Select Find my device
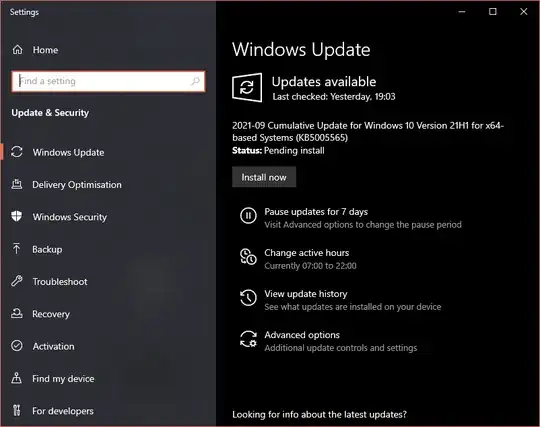The height and width of the screenshot is (427, 540). pyautogui.click(x=63, y=378)
